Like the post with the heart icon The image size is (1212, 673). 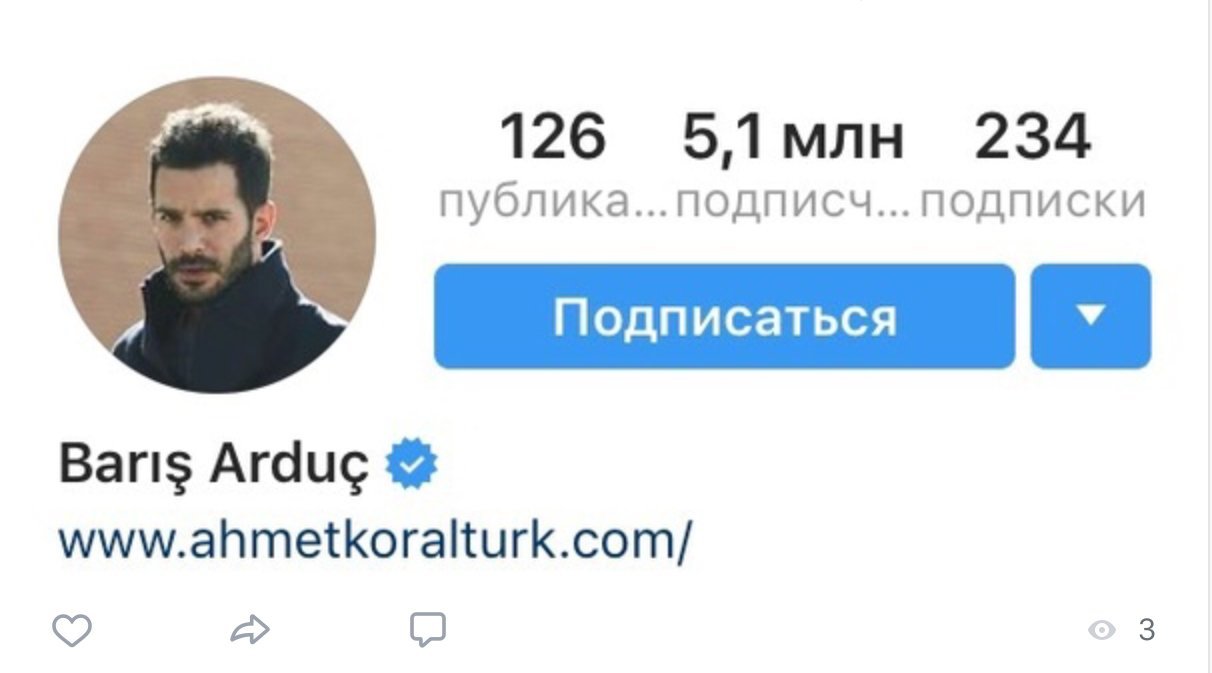click(x=71, y=630)
